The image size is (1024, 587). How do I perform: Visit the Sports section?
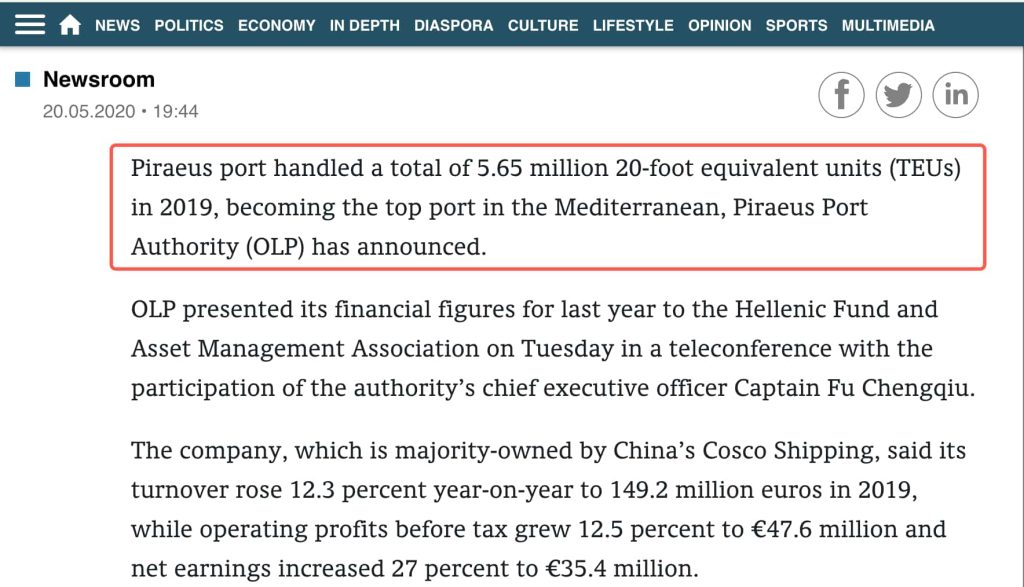tap(796, 25)
